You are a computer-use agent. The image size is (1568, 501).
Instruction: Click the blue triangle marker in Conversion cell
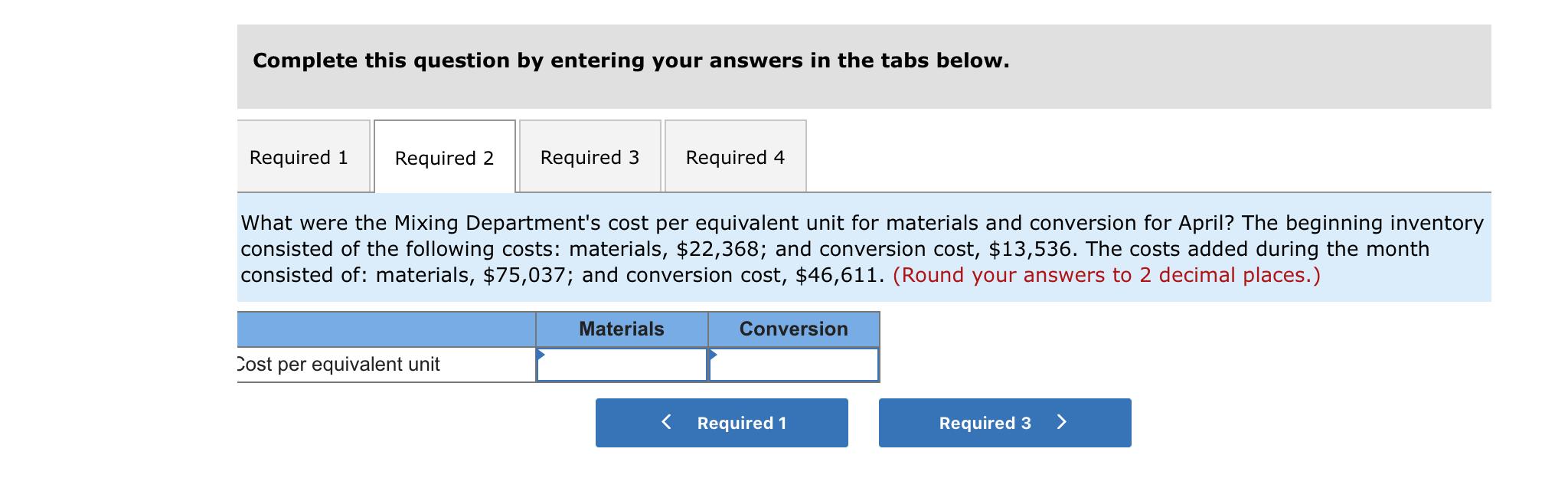coord(714,355)
